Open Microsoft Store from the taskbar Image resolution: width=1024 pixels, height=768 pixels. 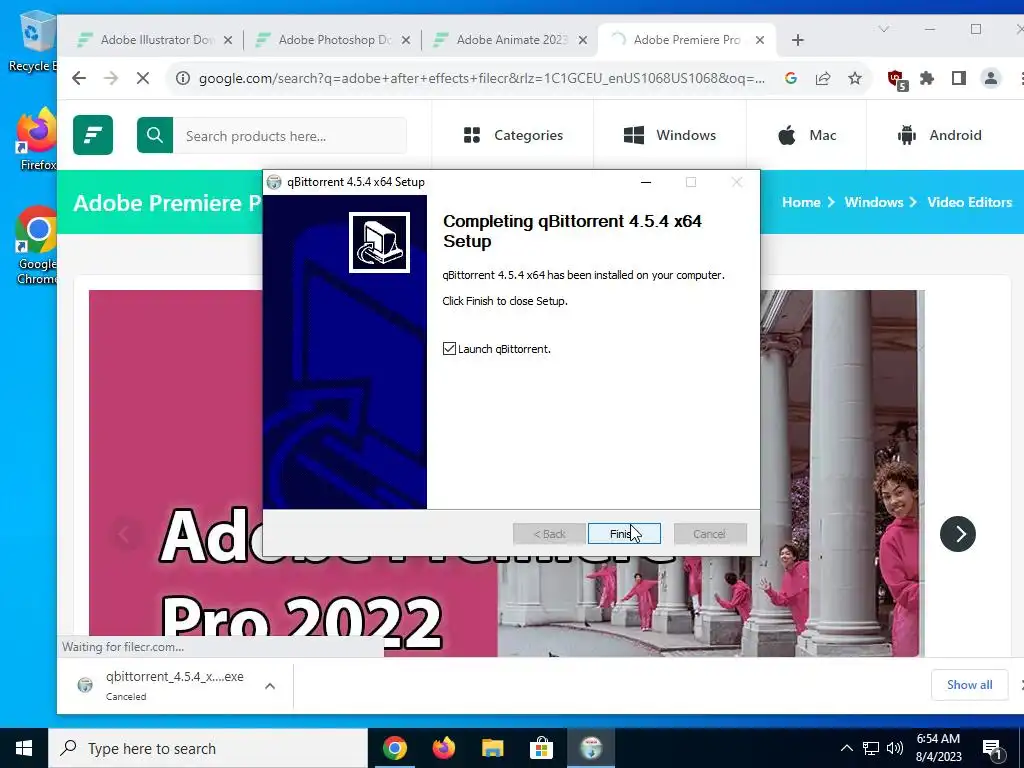(541, 748)
